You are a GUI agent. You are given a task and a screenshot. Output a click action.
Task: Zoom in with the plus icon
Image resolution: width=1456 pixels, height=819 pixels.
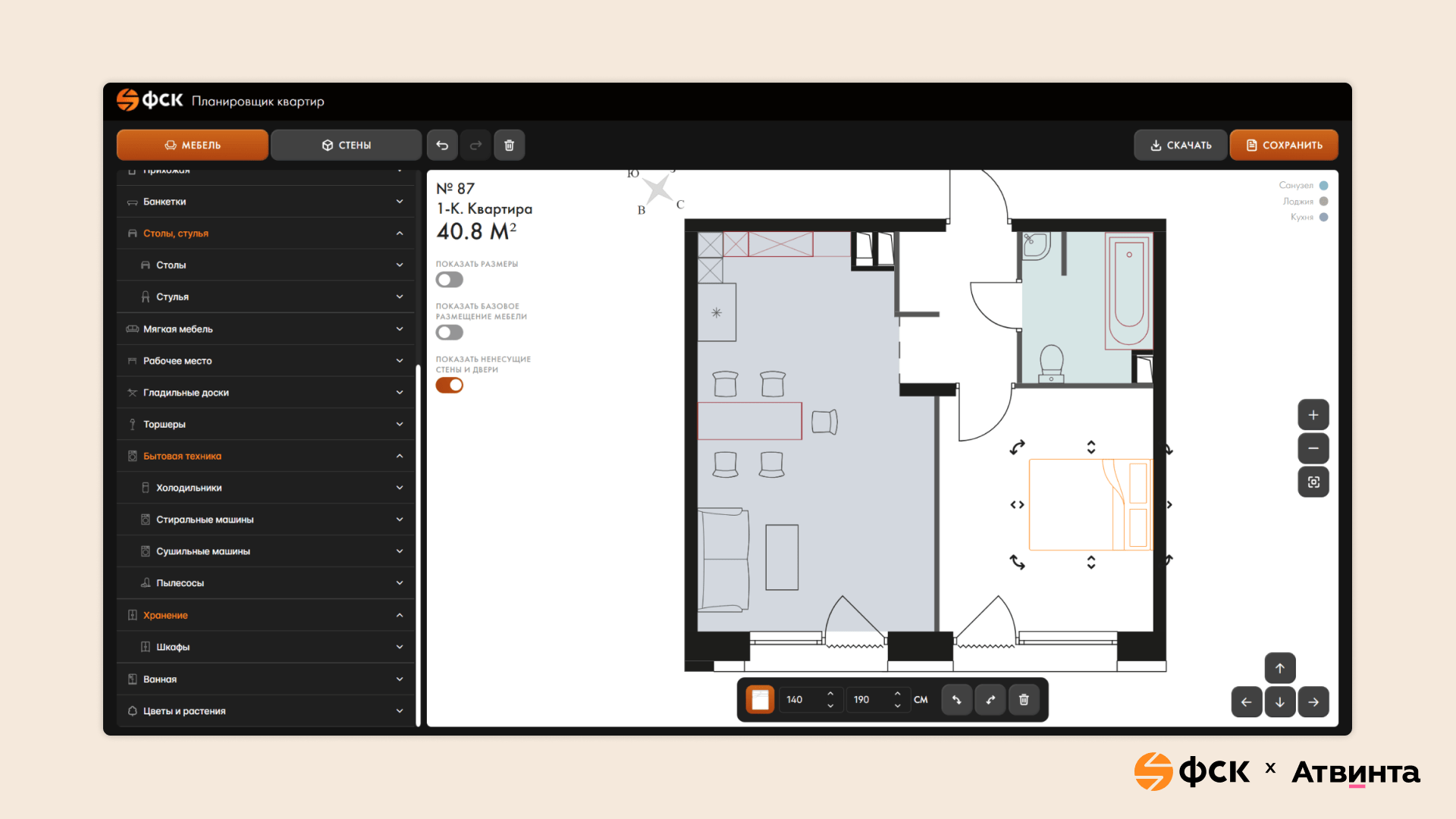click(x=1313, y=415)
